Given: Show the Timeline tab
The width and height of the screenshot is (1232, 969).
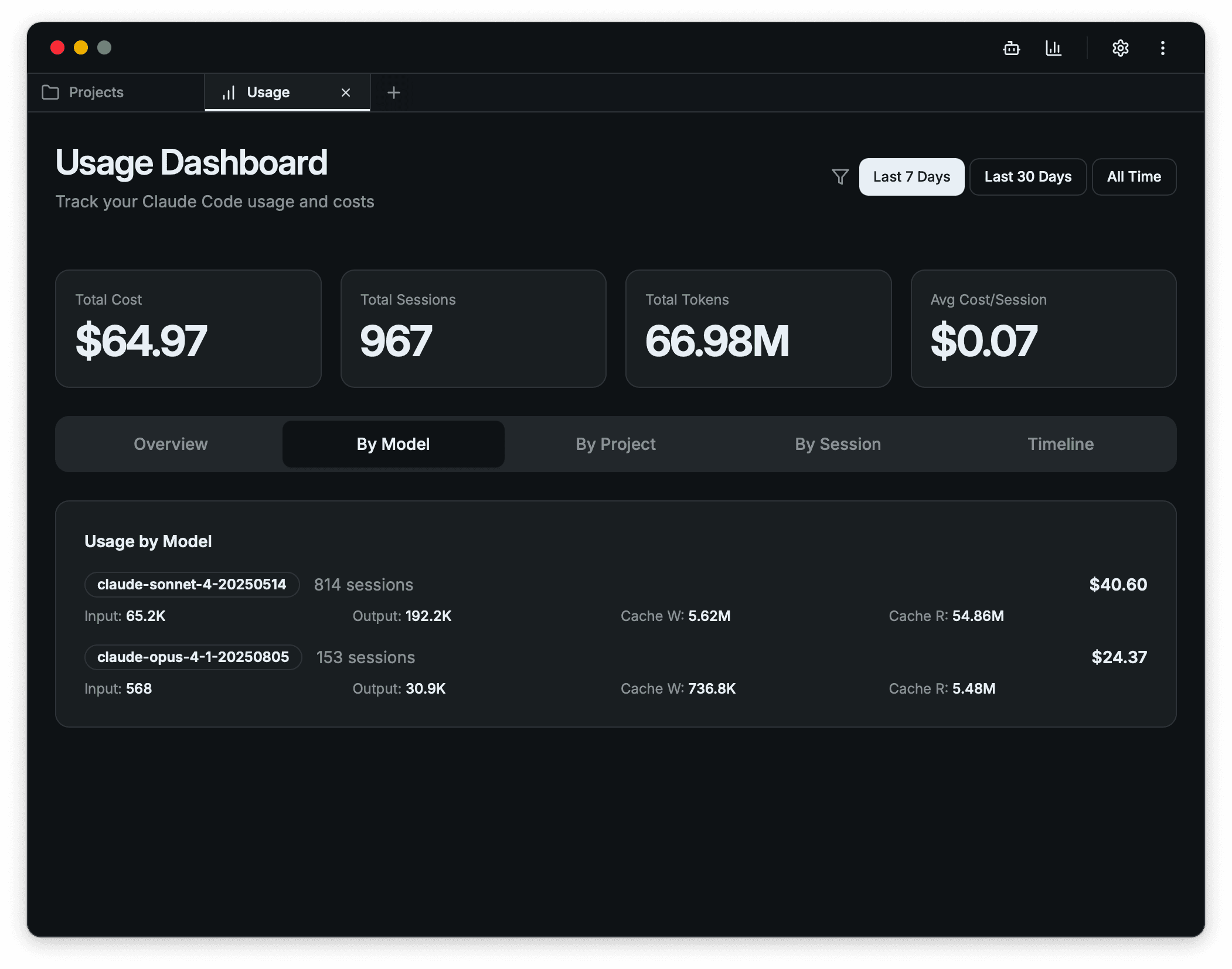Looking at the screenshot, I should pos(1060,444).
